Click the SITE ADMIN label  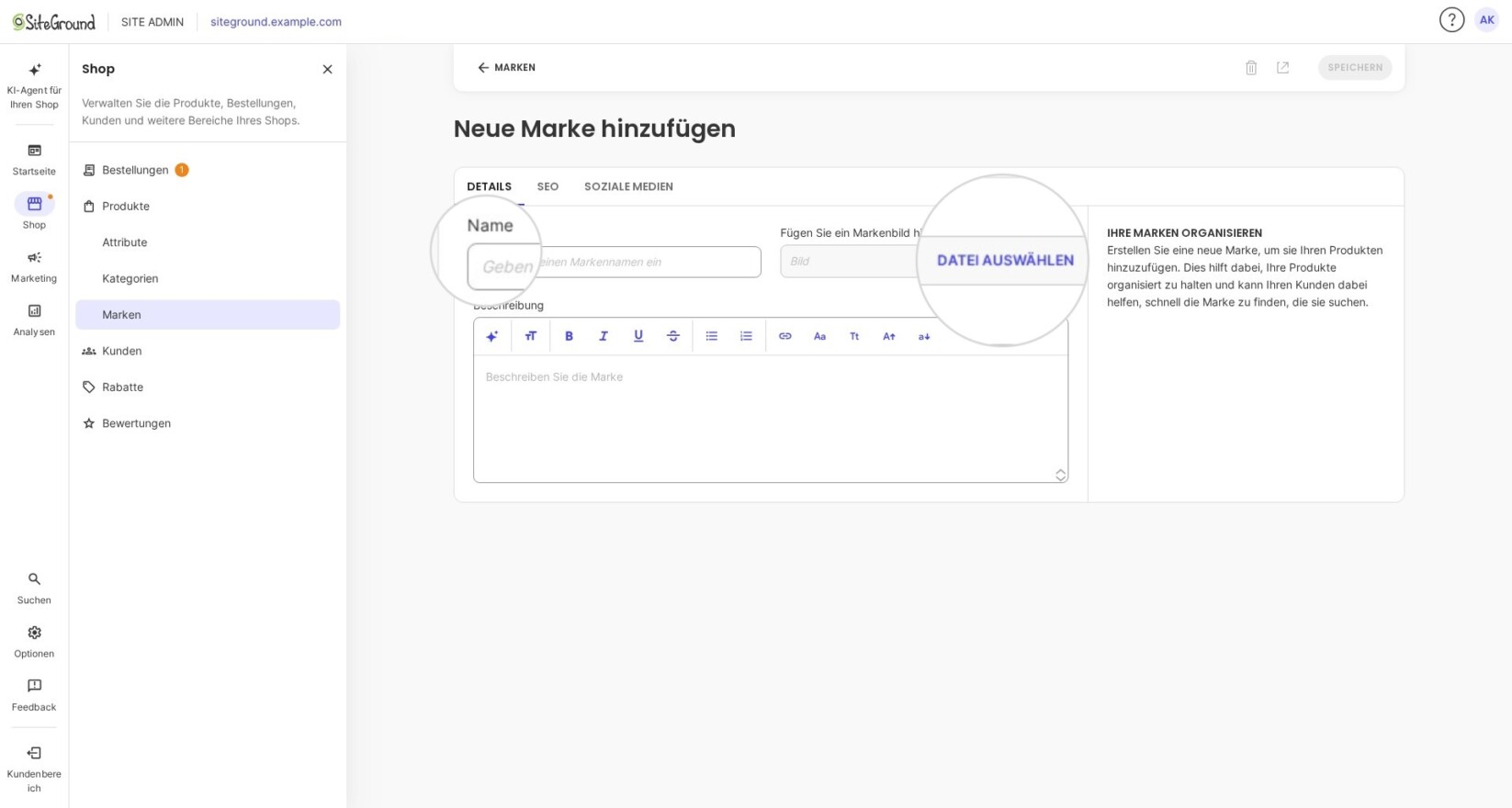point(152,22)
